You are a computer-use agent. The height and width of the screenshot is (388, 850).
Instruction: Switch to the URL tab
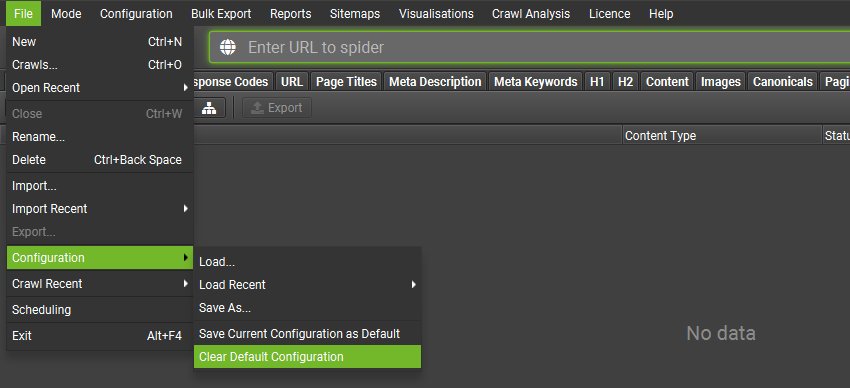tap(292, 82)
